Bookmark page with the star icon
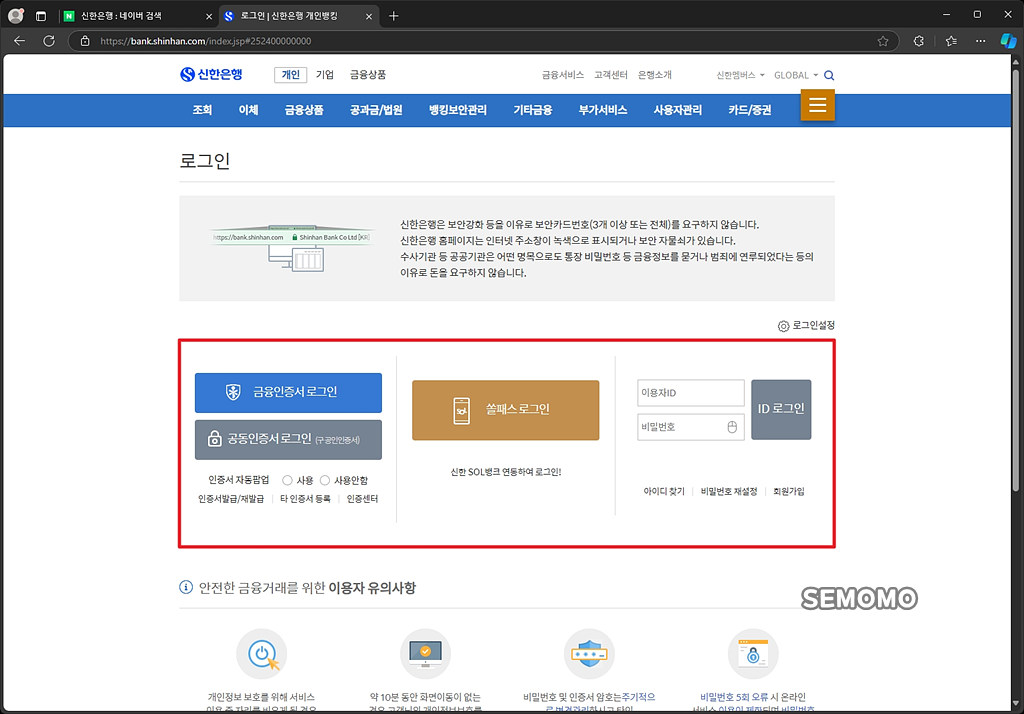 click(x=883, y=41)
